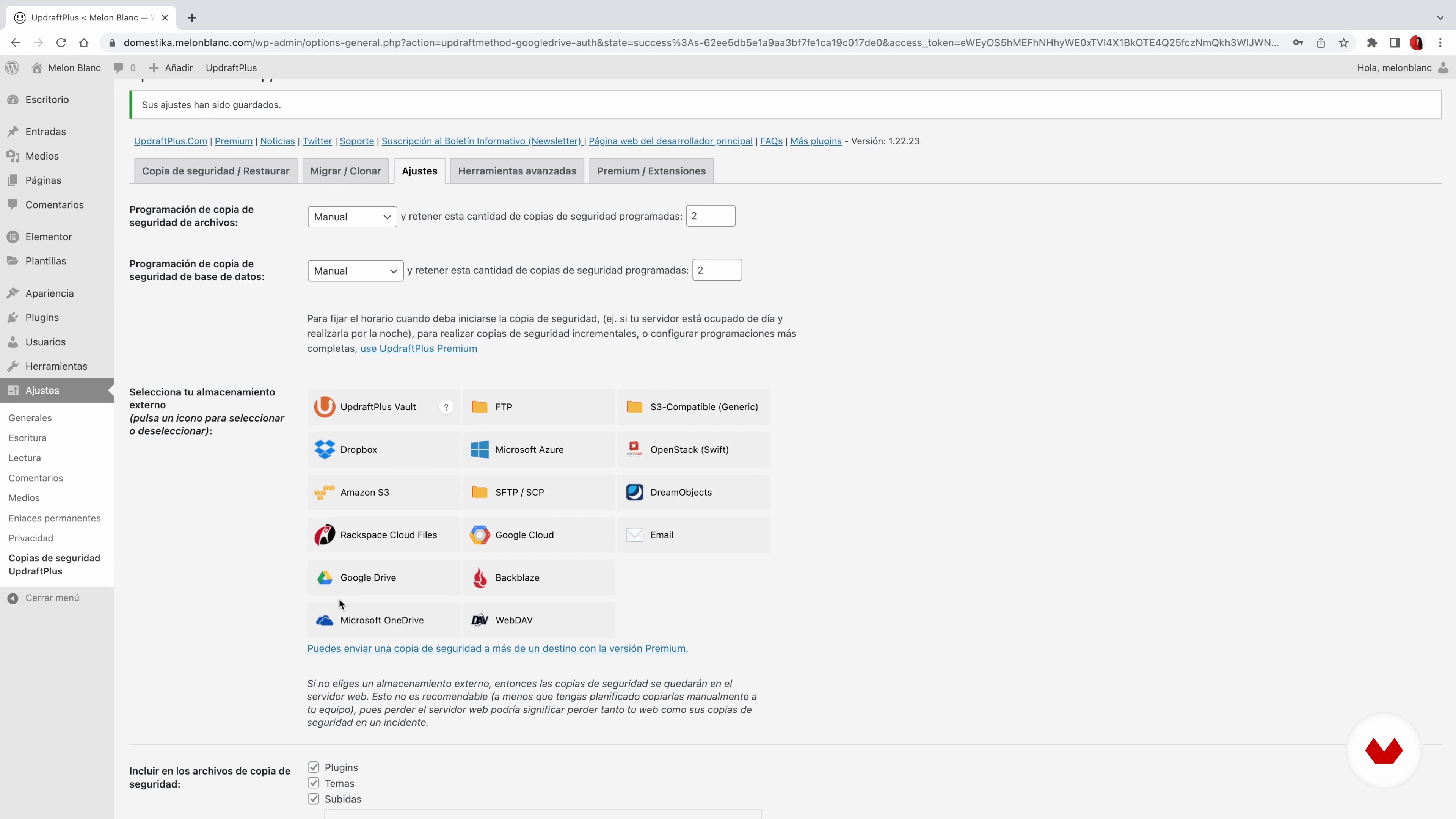Select DreamObjects storage option
This screenshot has width=1456, height=819.
point(693,492)
